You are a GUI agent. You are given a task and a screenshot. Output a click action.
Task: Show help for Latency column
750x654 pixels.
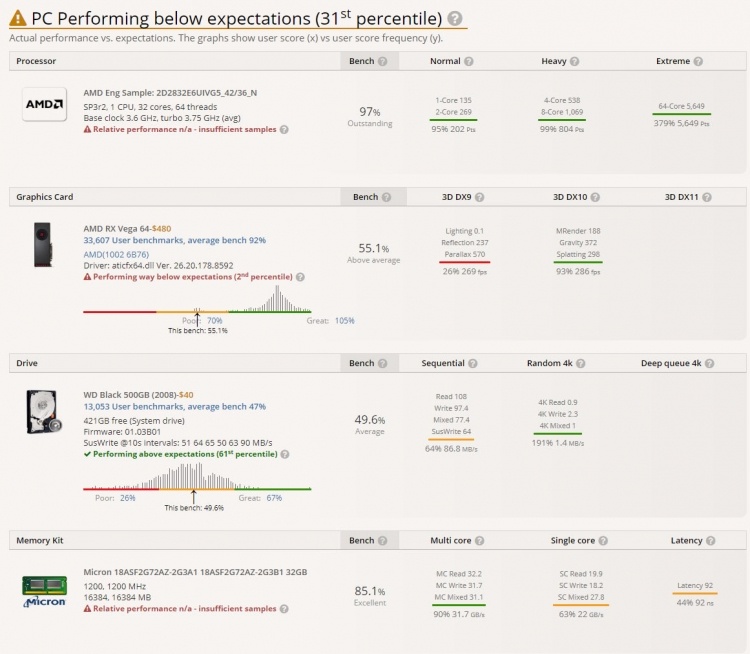712,541
